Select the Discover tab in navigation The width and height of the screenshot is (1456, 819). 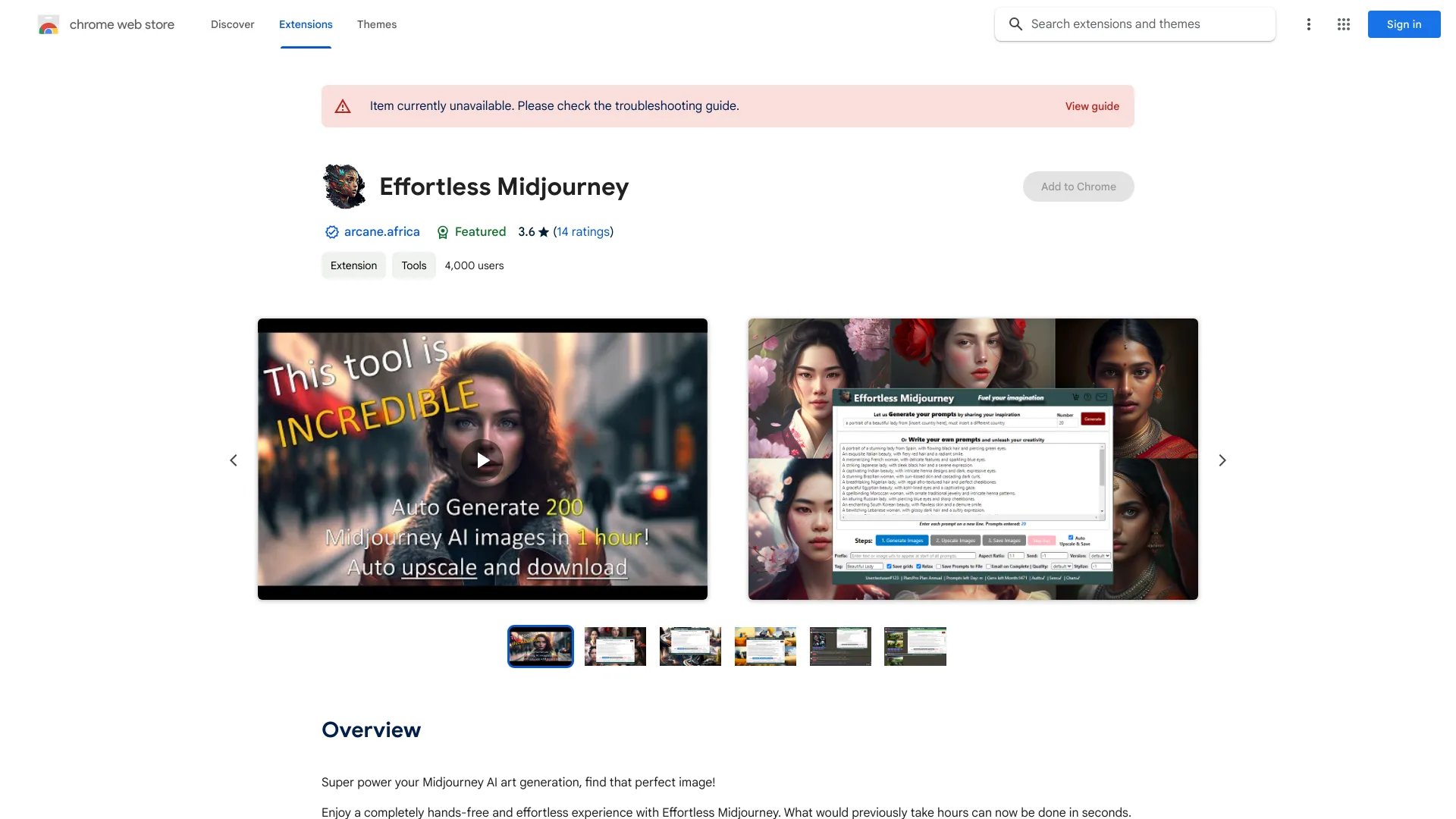[x=232, y=23]
